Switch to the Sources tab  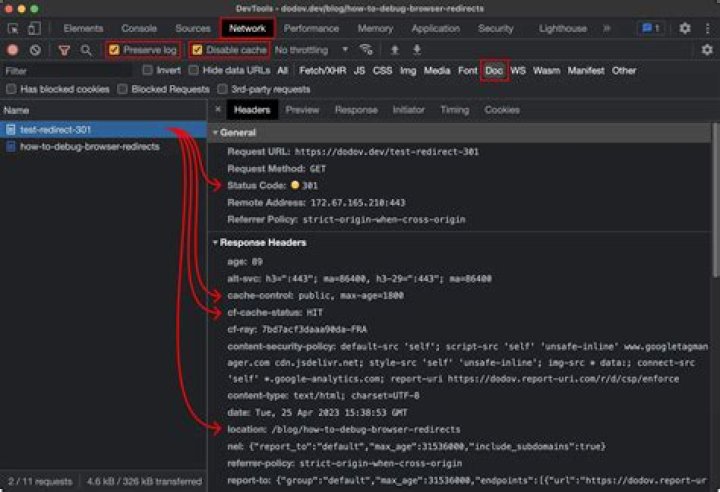click(193, 28)
